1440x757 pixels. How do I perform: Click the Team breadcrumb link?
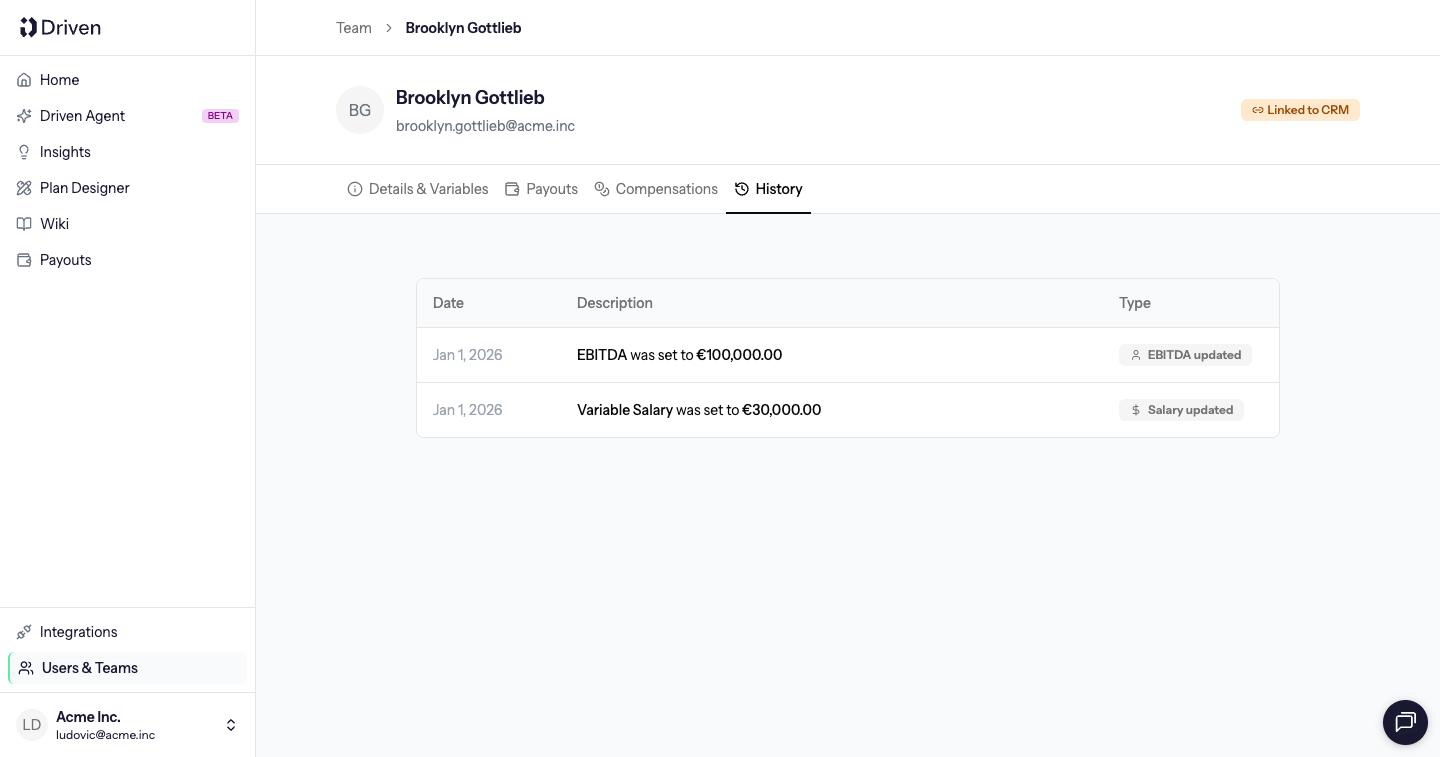click(x=354, y=28)
